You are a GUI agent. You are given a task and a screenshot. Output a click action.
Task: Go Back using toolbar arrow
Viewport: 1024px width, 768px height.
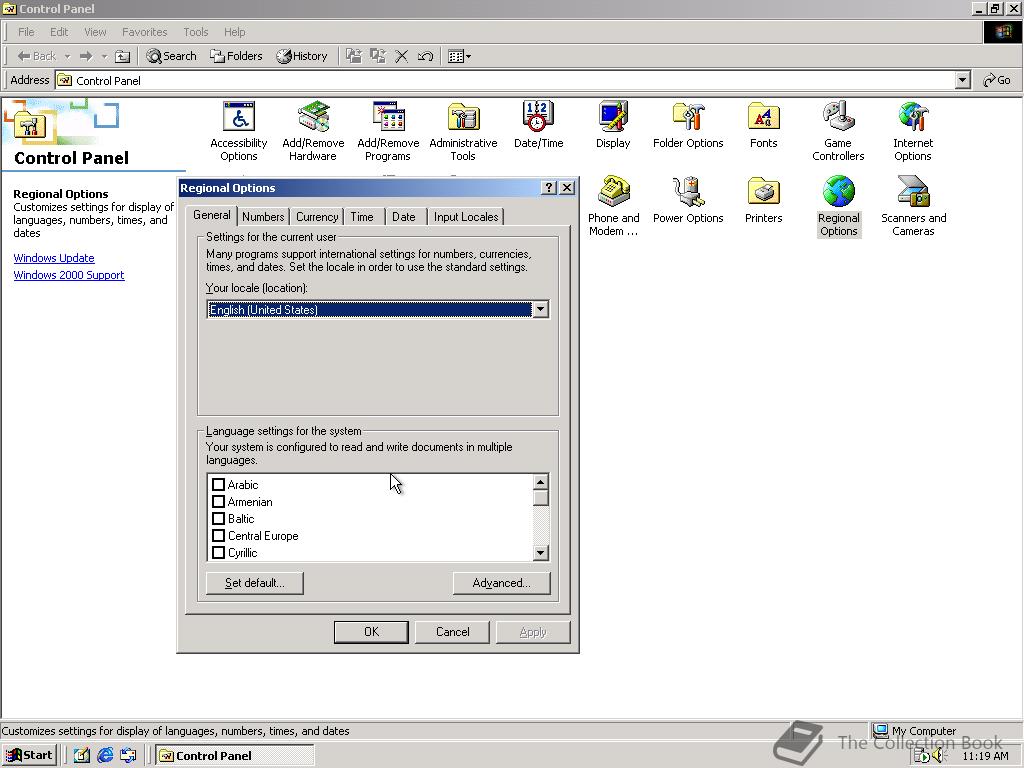(37, 56)
